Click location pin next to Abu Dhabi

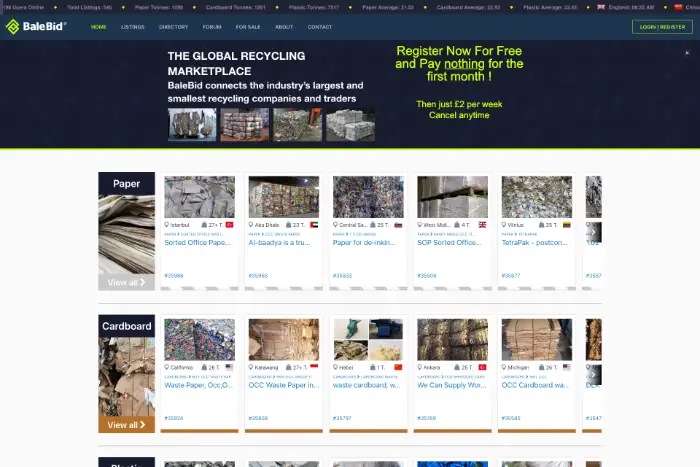(251, 225)
